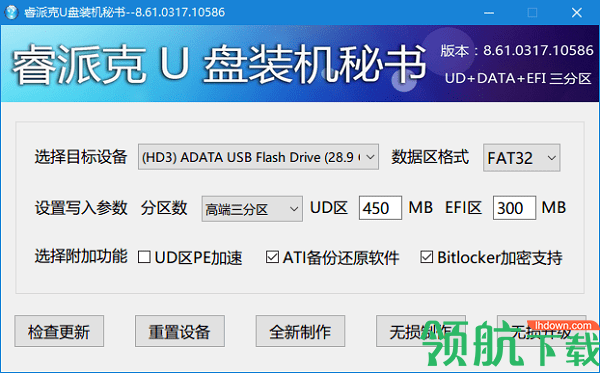
Task: Click the title bar text 睿派克U盘装机秘书--8.61.0317.10586
Action: tap(125, 13)
